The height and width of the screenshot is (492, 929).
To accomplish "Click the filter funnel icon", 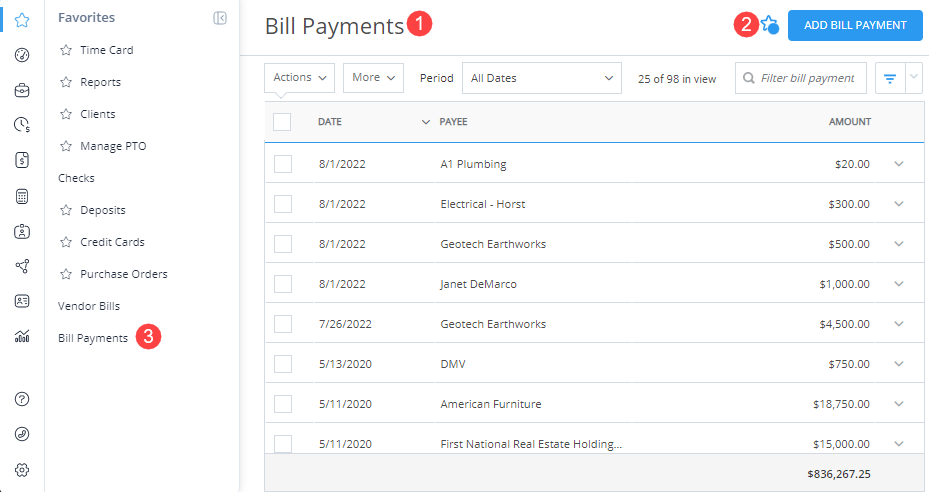I will click(x=890, y=78).
